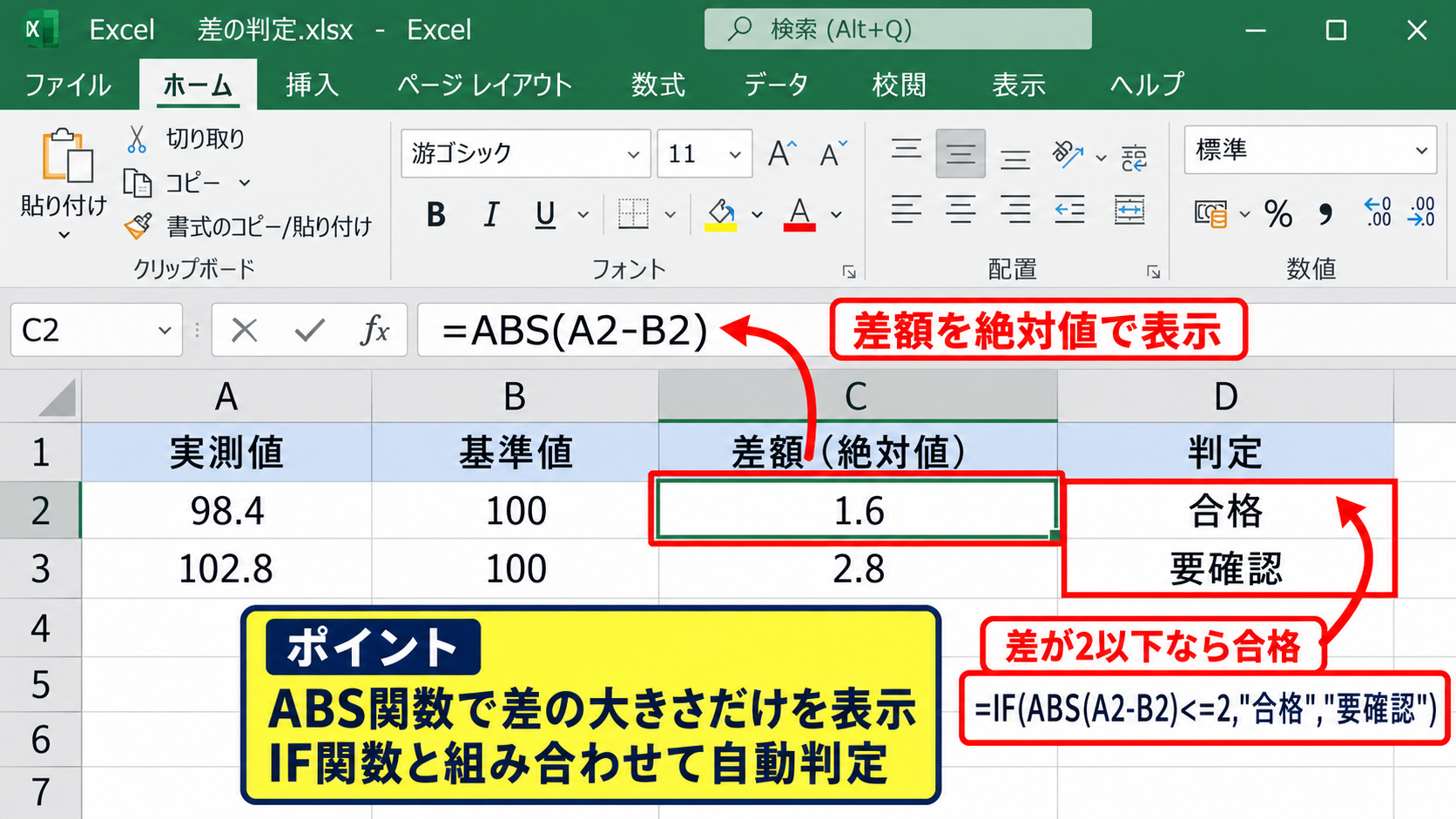Click the decrease indent icon
The height and width of the screenshot is (819, 1456).
(1069, 210)
